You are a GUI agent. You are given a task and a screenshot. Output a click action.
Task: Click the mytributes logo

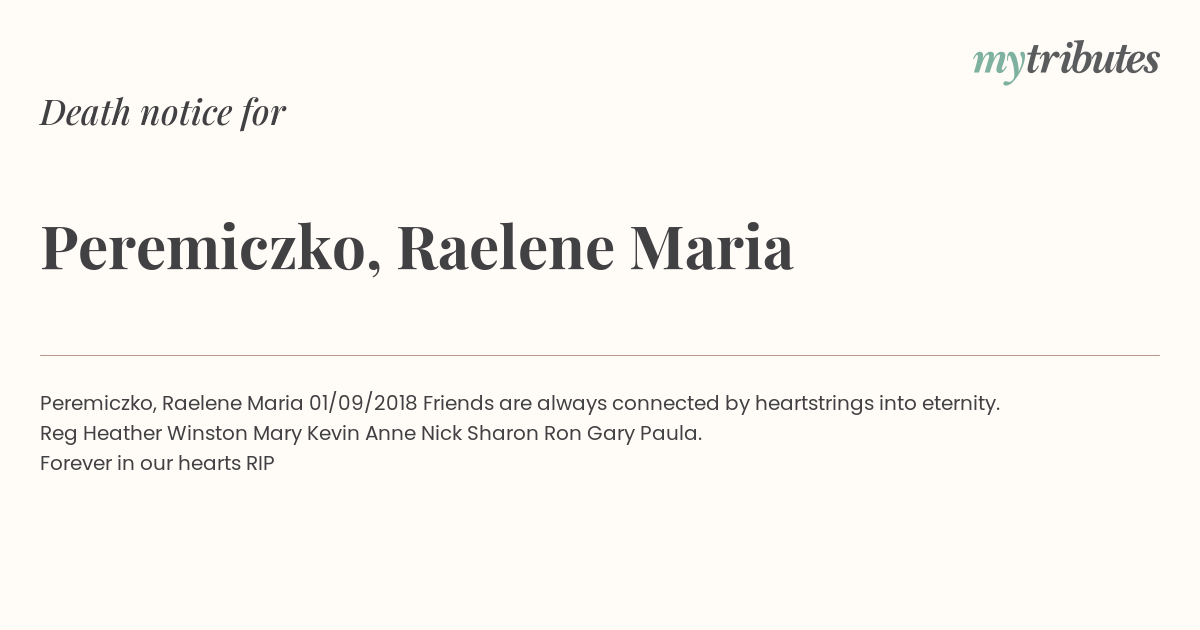(1066, 61)
